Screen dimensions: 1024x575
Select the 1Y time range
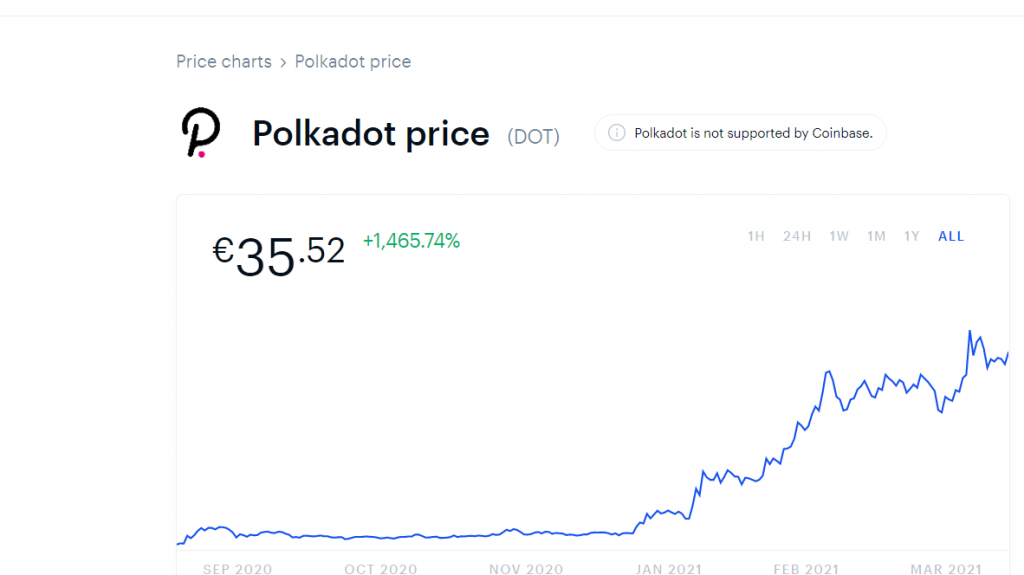(x=911, y=236)
